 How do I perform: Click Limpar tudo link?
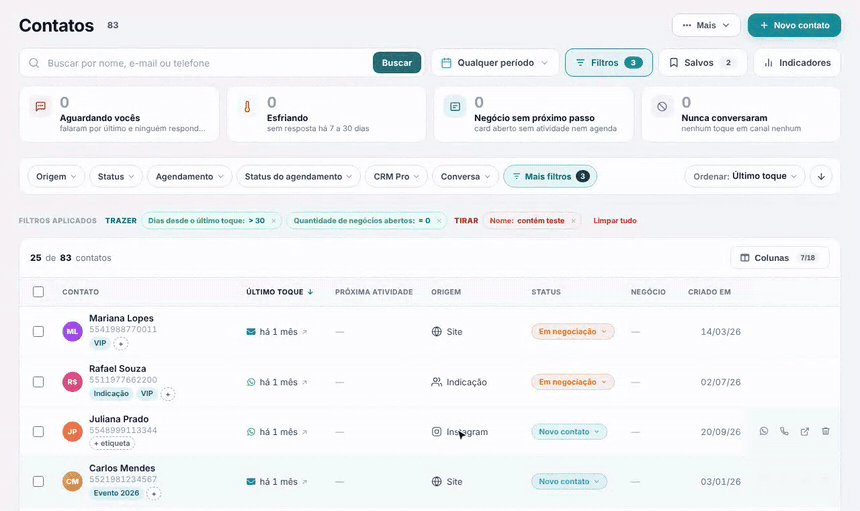pyautogui.click(x=615, y=221)
